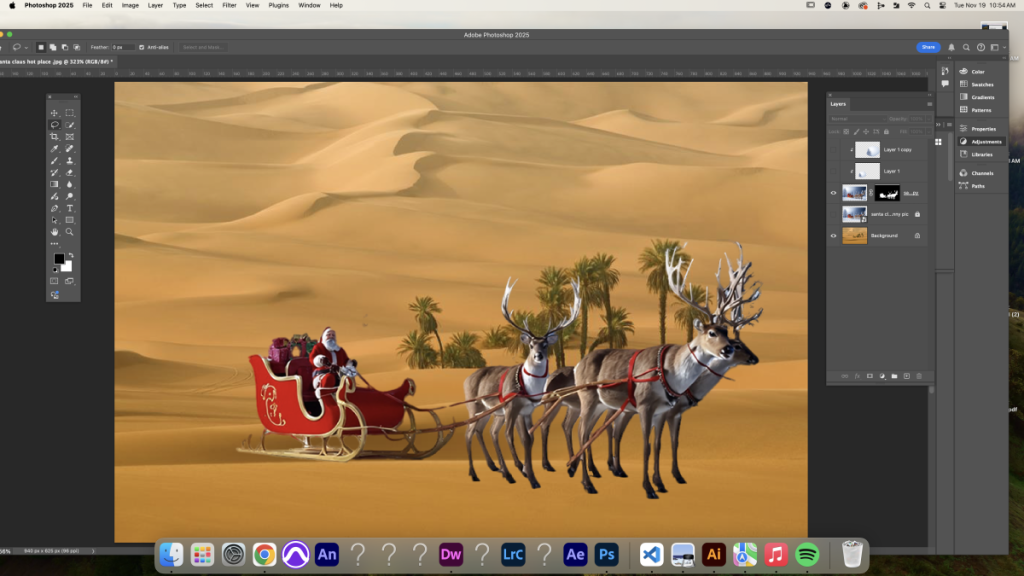
Task: Toggle Lock transparent pixels in Layers panel
Action: (x=846, y=131)
